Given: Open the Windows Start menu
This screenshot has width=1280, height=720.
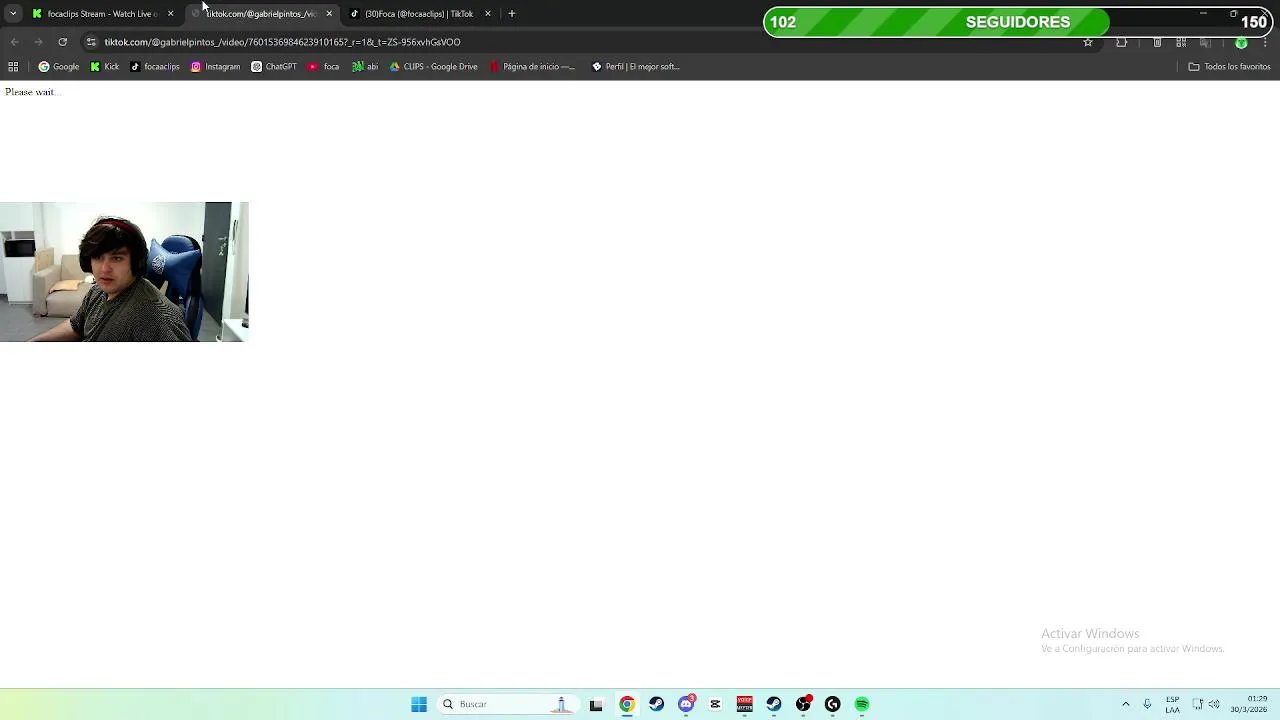Looking at the screenshot, I should pos(419,704).
